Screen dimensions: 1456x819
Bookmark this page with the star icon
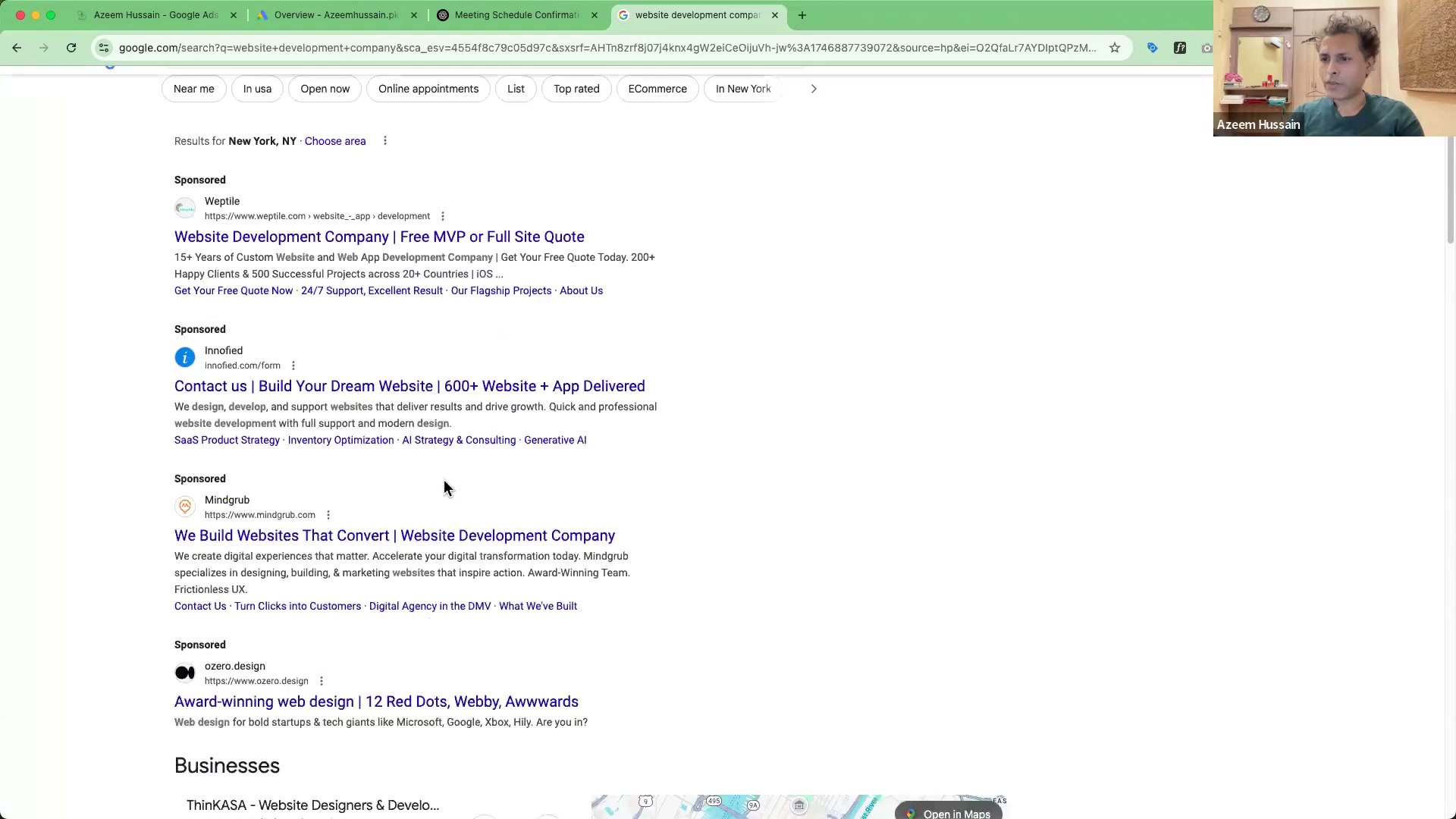click(x=1115, y=48)
